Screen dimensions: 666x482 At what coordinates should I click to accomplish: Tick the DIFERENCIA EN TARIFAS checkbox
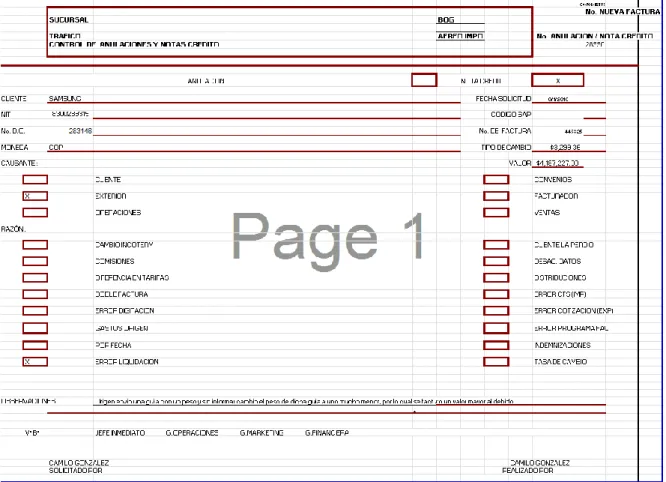click(x=35, y=278)
